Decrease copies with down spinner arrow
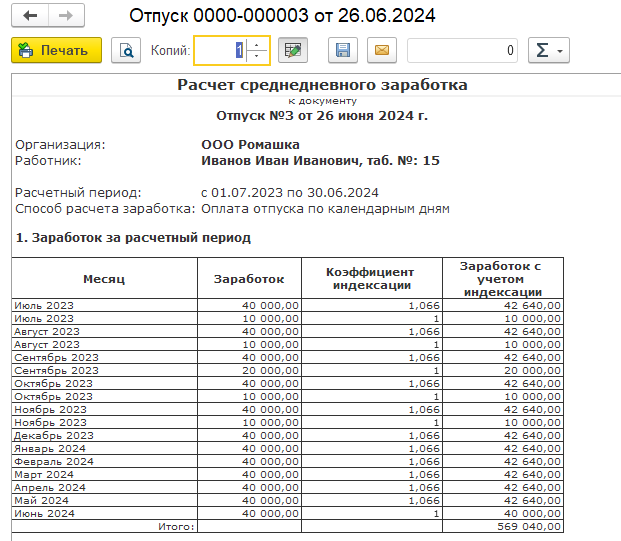This screenshot has width=621, height=541. [x=258, y=55]
